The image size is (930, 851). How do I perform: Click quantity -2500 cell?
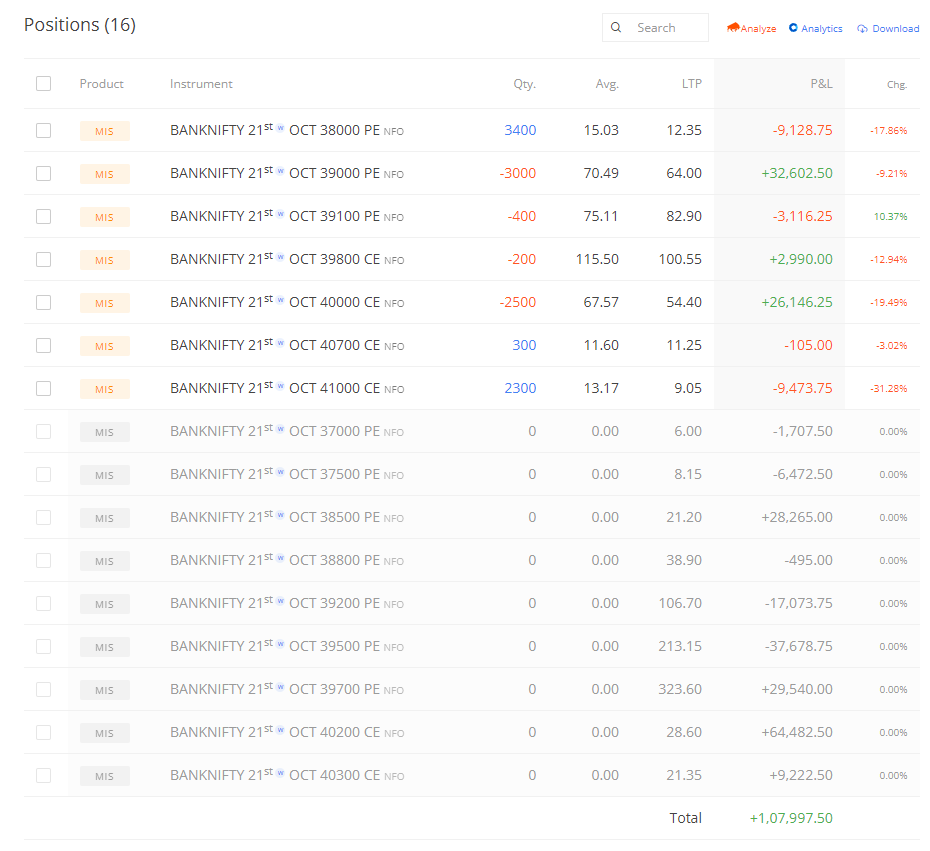(x=518, y=302)
